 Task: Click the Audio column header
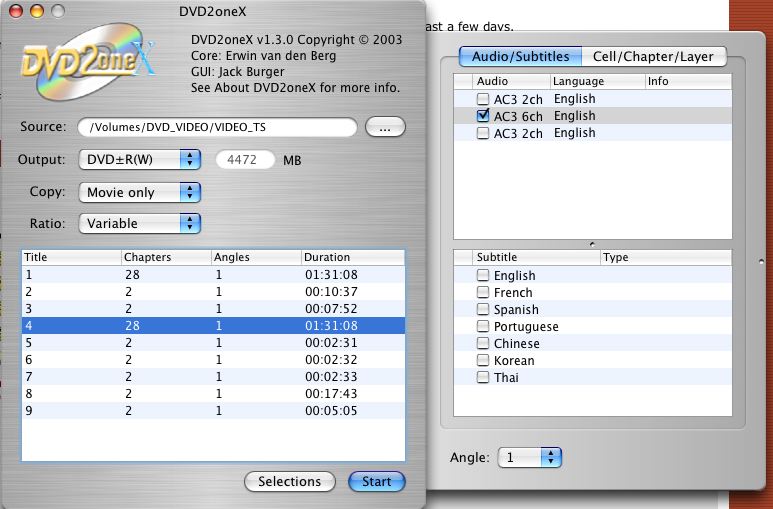click(x=511, y=81)
